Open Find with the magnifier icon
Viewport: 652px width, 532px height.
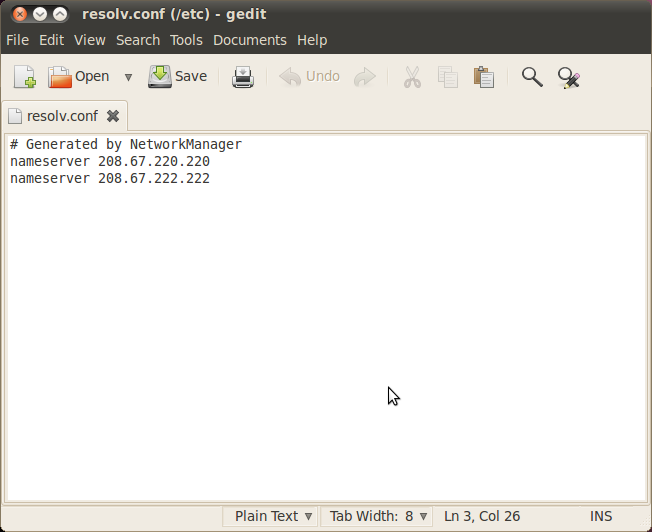tap(532, 77)
